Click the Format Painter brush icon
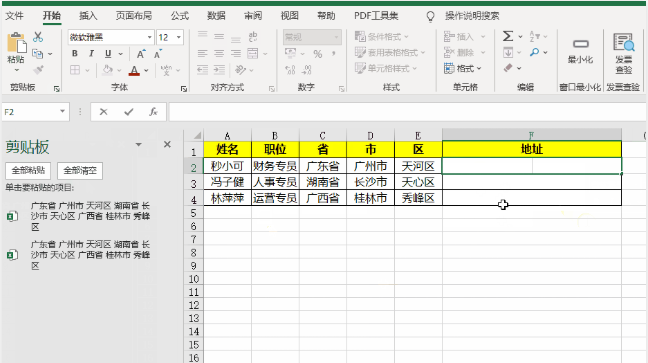Viewport: 648px width, 363px height. point(38,70)
